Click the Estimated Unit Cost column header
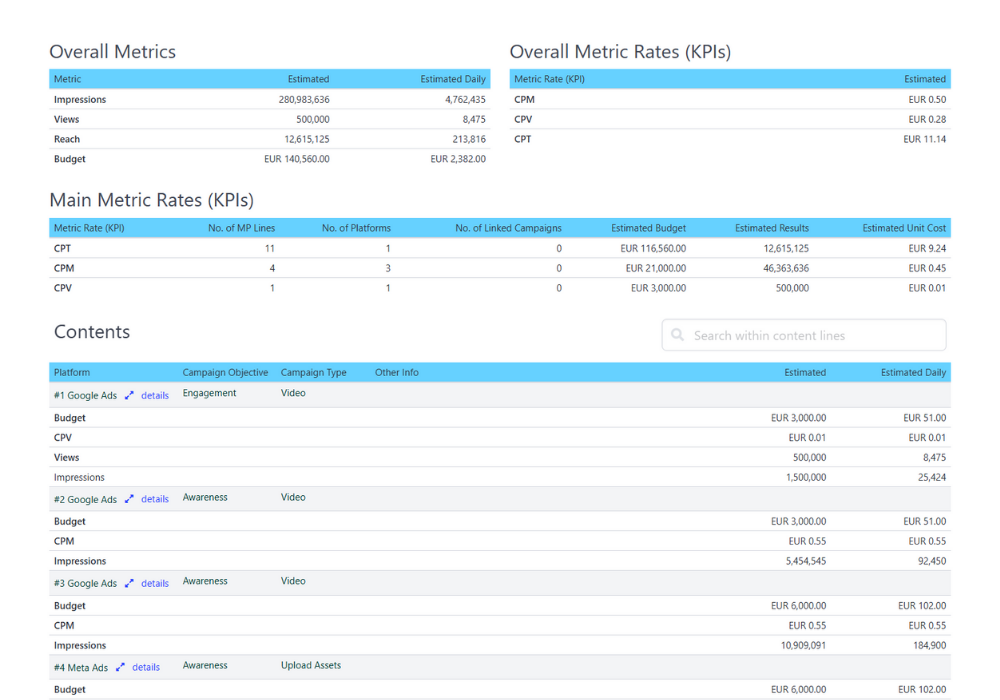This screenshot has width=1000, height=700. point(904,228)
